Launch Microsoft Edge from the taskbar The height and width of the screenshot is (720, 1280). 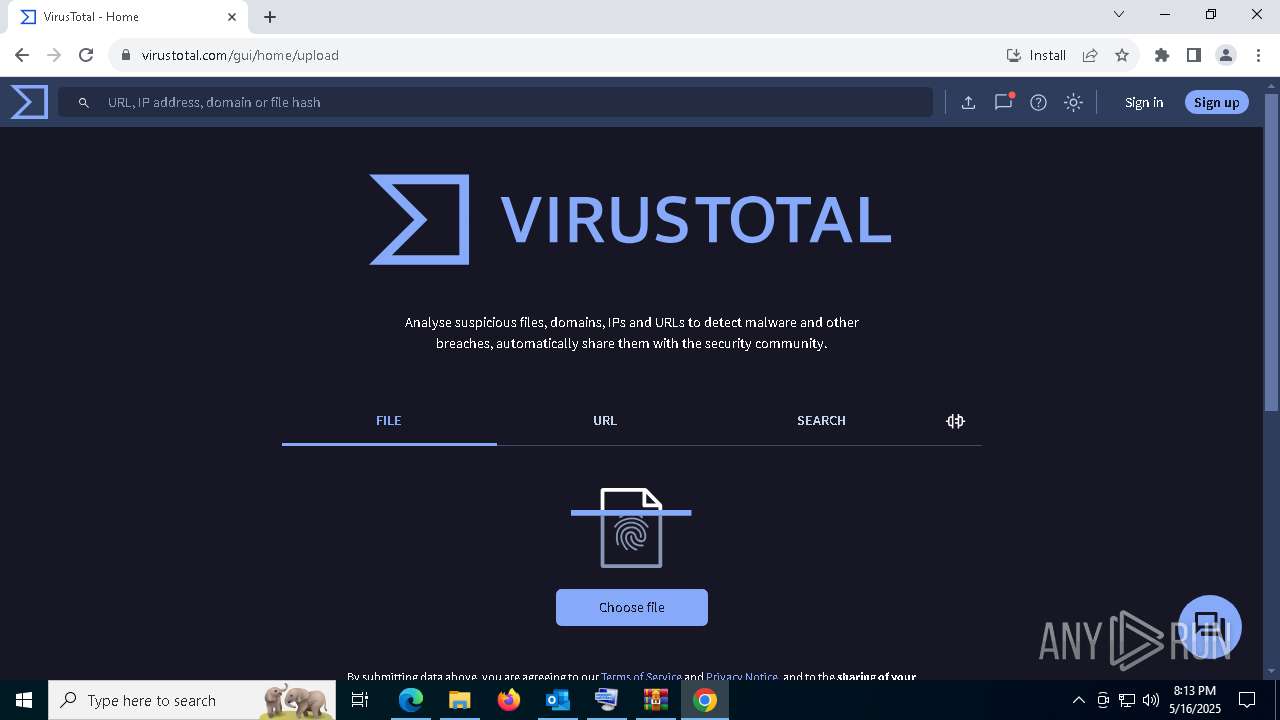[x=411, y=700]
